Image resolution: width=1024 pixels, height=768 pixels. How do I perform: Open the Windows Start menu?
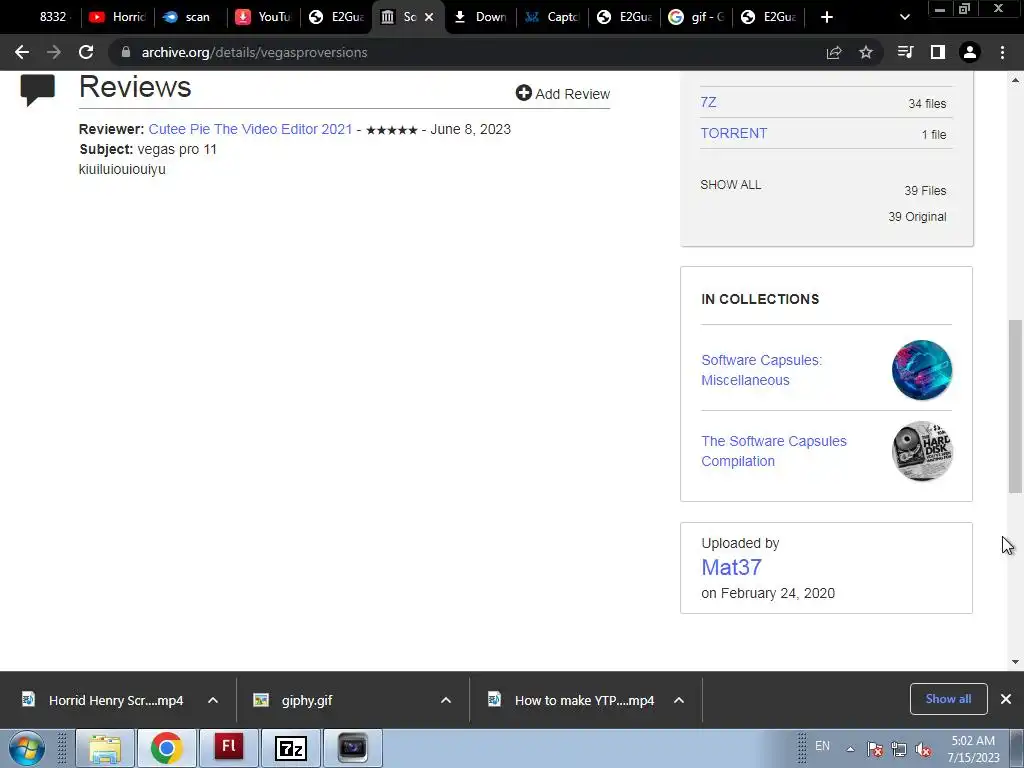[27, 748]
